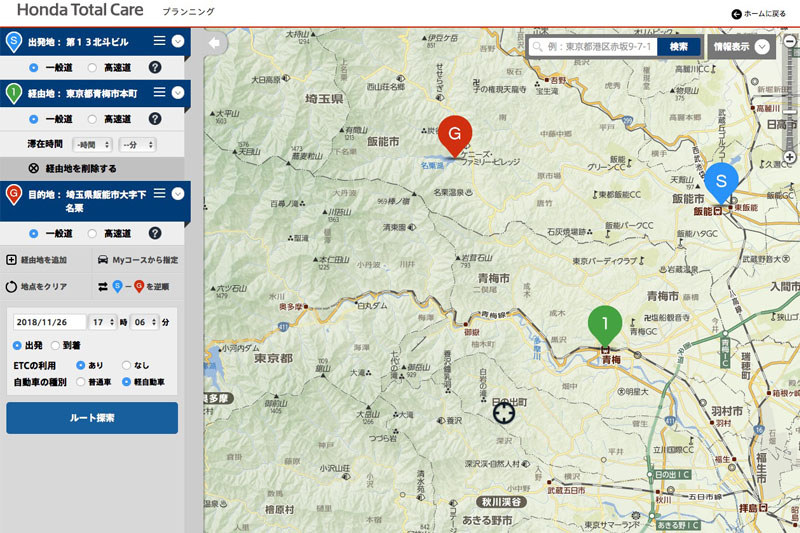The image size is (800, 533).
Task: Expand the 経由地 chevron dropdown
Action: click(178, 92)
